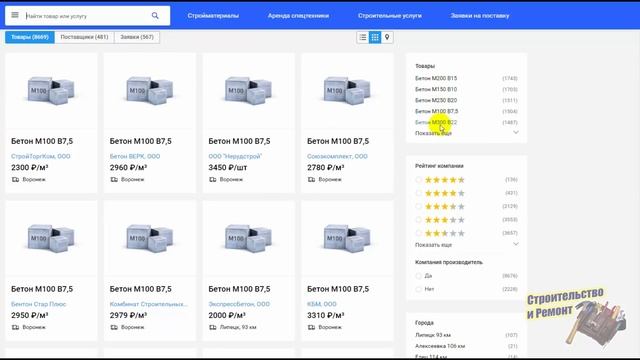Screen dimensions: 640x360
Task: Open Заявки на поставку in the top navigation
Action: pyautogui.click(x=480, y=16)
